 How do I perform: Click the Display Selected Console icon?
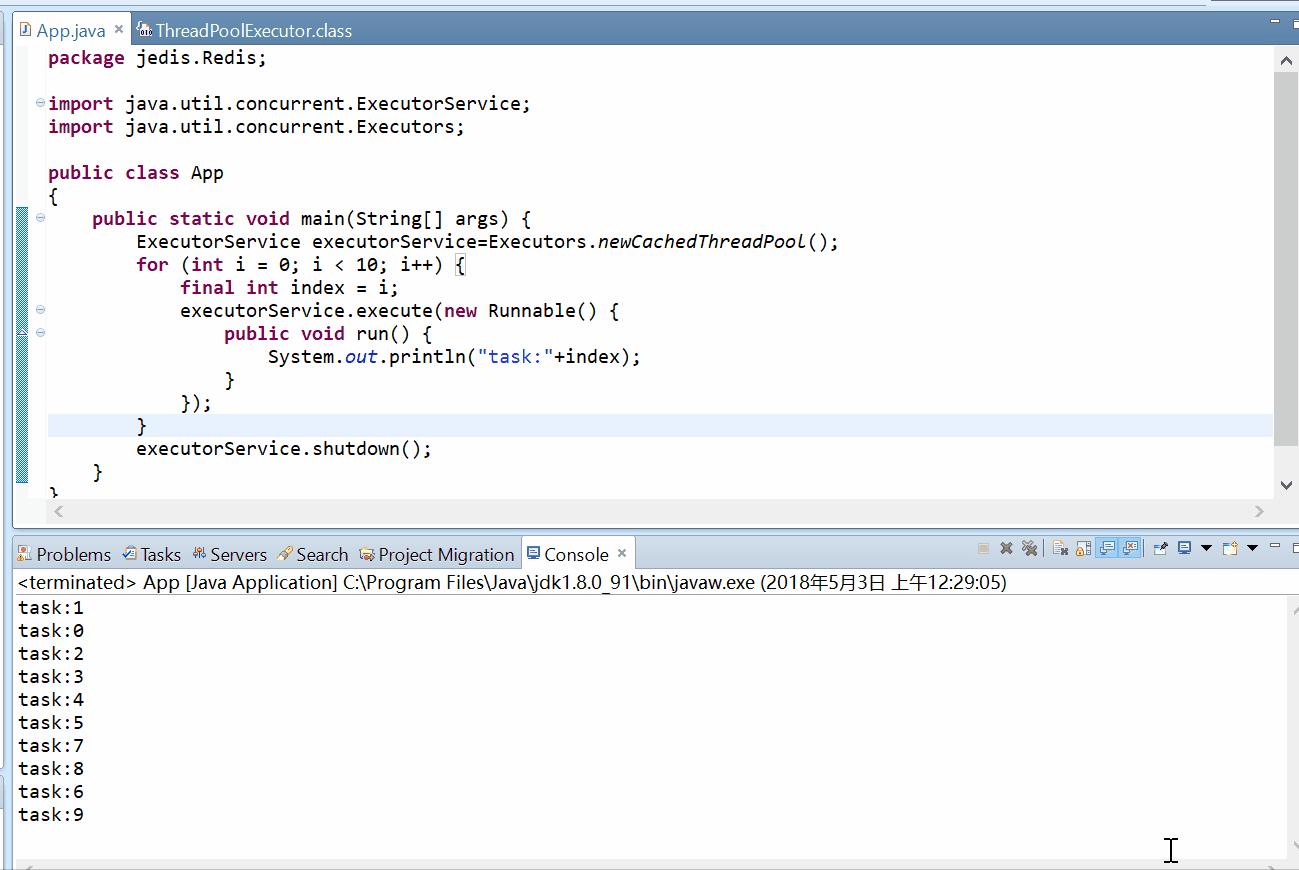(x=1185, y=548)
